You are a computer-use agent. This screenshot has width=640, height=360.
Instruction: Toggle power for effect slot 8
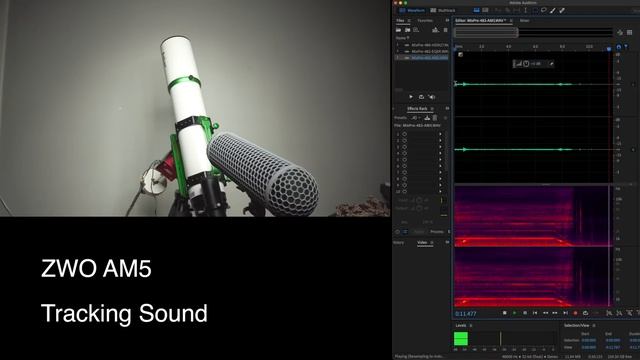404,179
